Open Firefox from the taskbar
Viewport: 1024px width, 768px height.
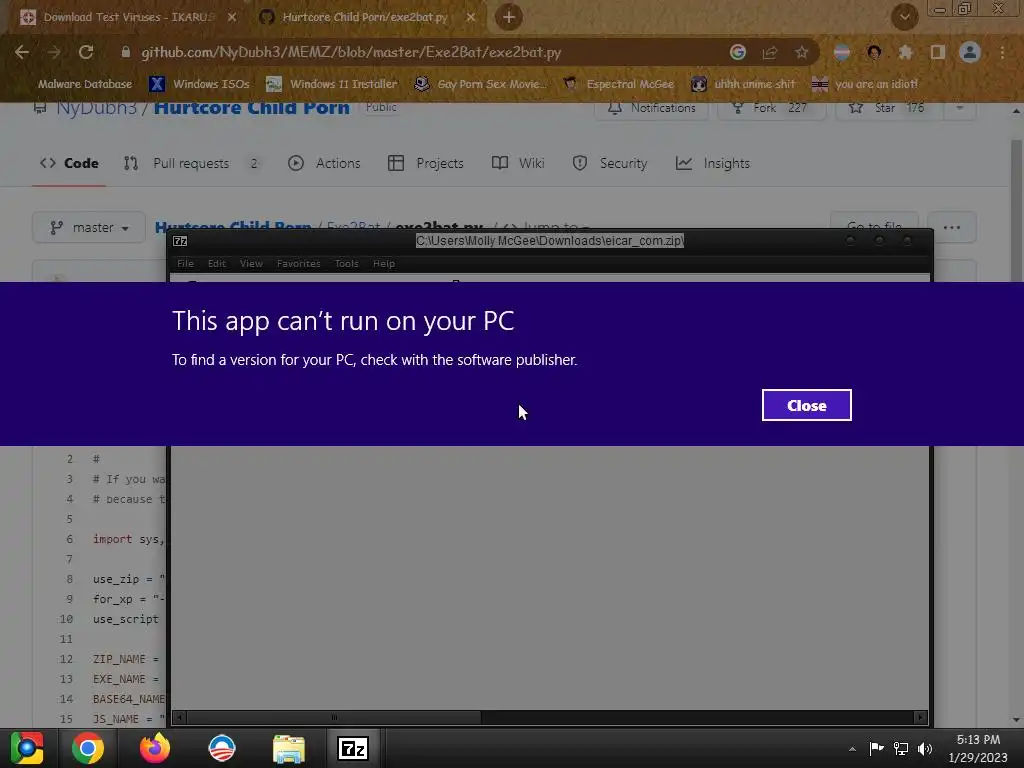[x=155, y=748]
